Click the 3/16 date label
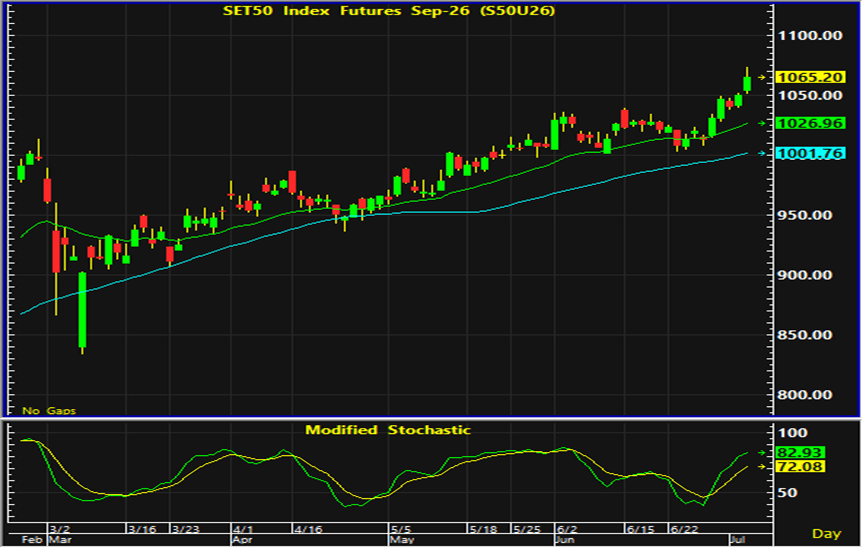863x548 pixels. click(x=142, y=529)
